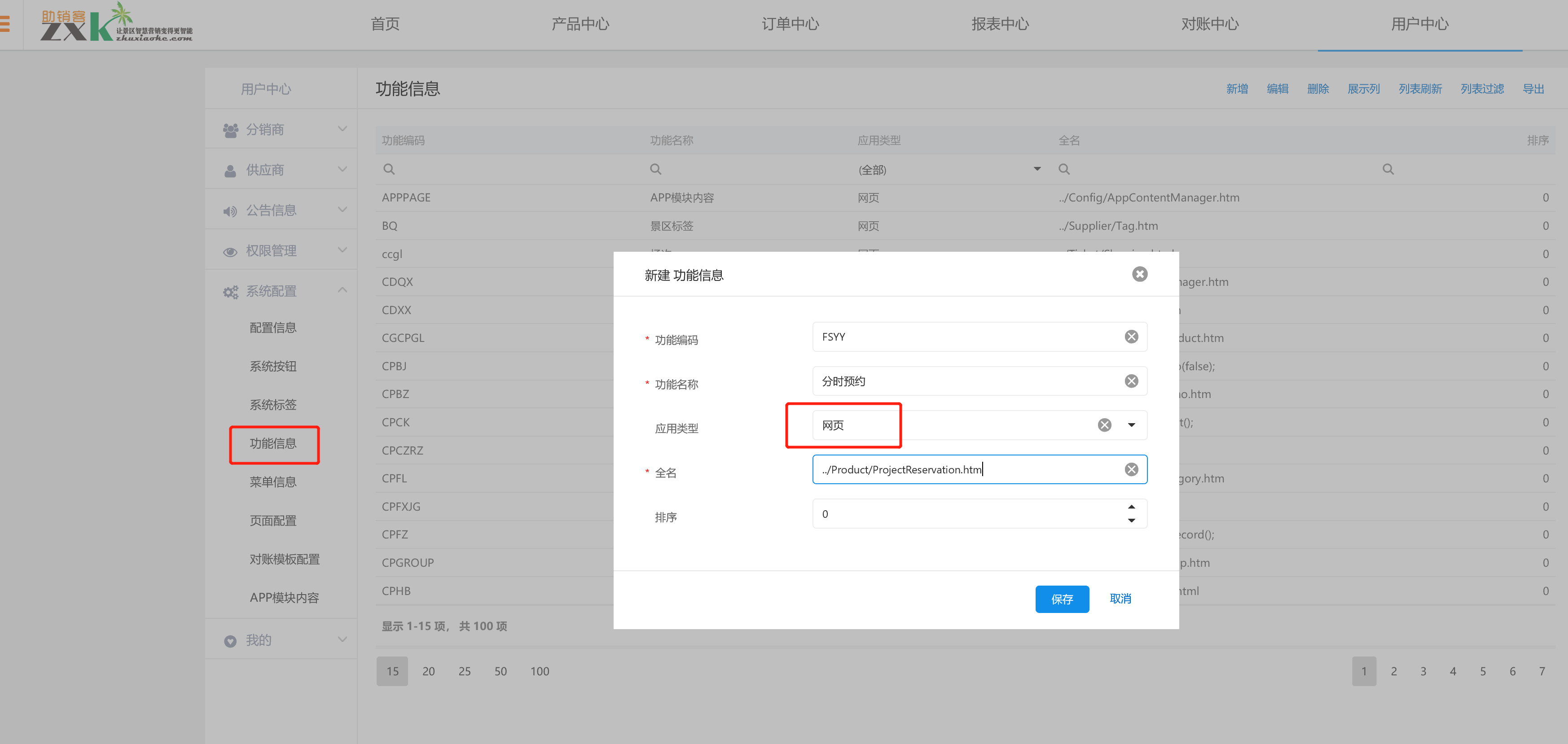Click the blue 保存 button
Screen dimensions: 1568x744
[x=1062, y=599]
